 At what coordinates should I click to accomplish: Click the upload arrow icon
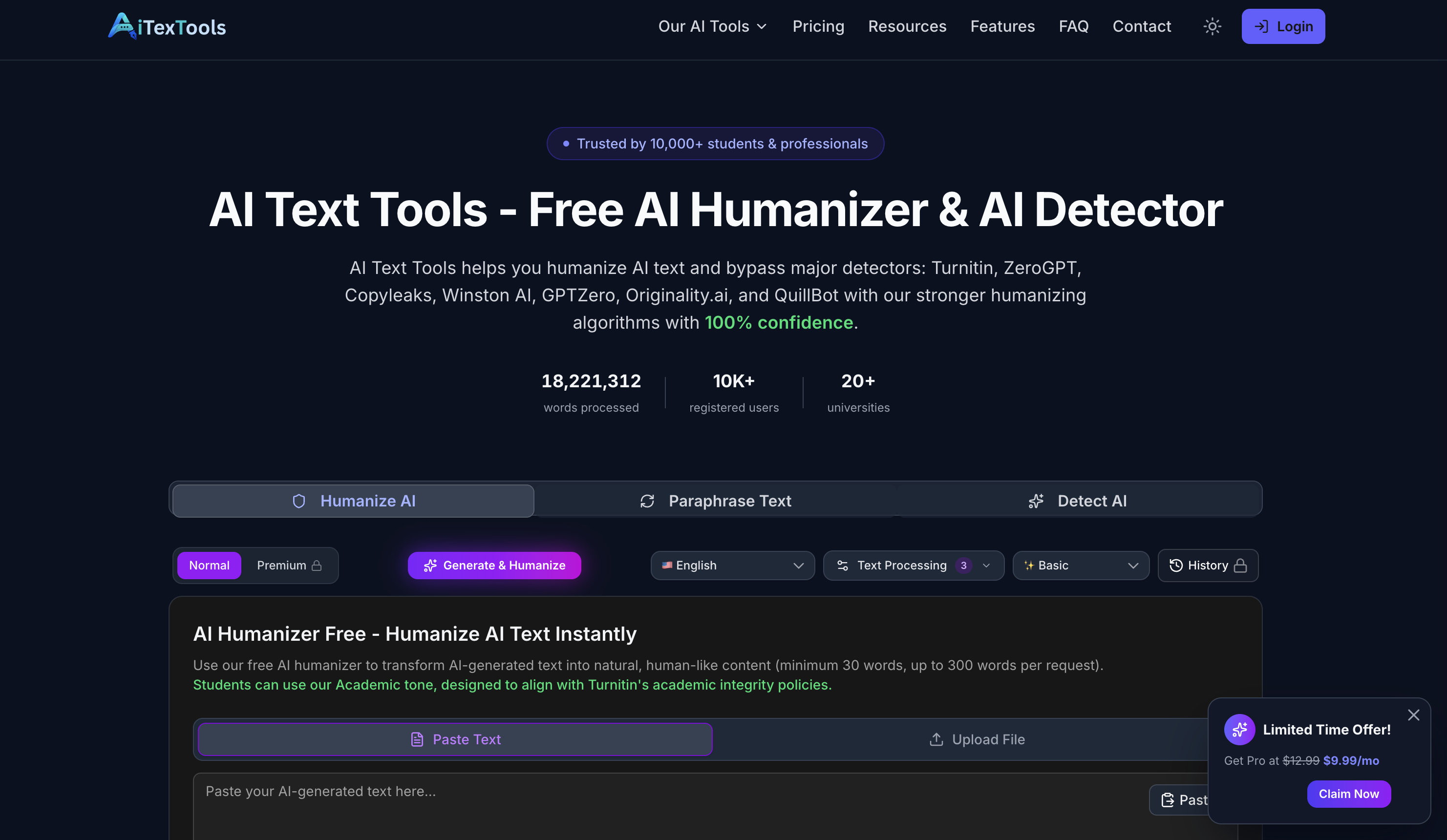(936, 739)
